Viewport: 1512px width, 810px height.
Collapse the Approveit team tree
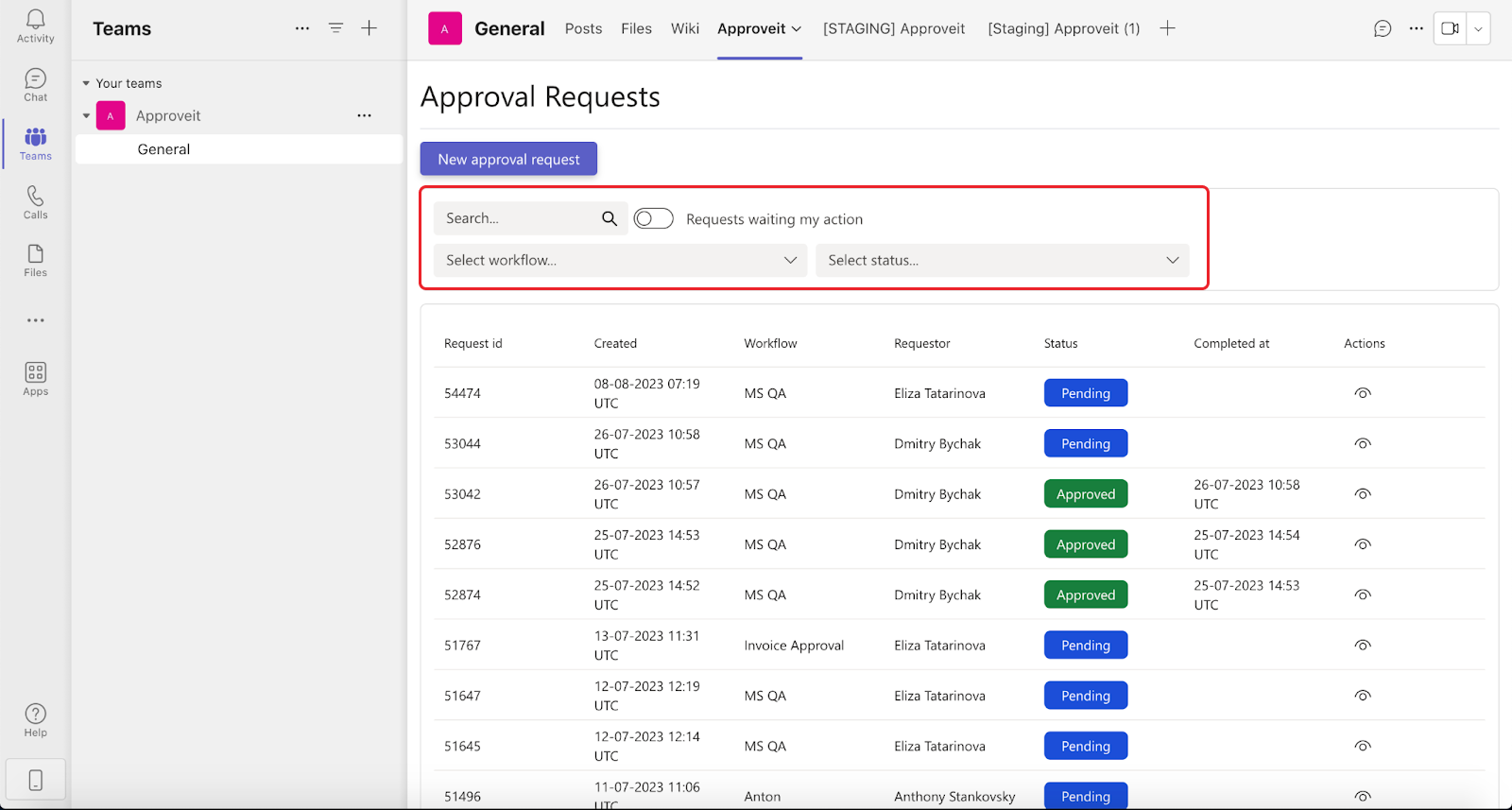(x=86, y=115)
